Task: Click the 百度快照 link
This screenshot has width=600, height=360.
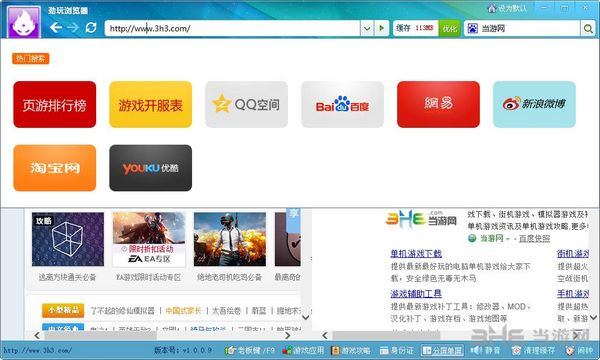Action: [x=534, y=238]
